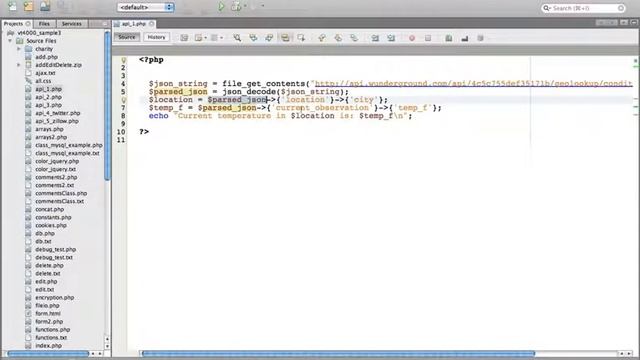Viewport: 640px width, 360px height.
Task: Click the editor horizontal scrollbar
Action: click(x=338, y=353)
